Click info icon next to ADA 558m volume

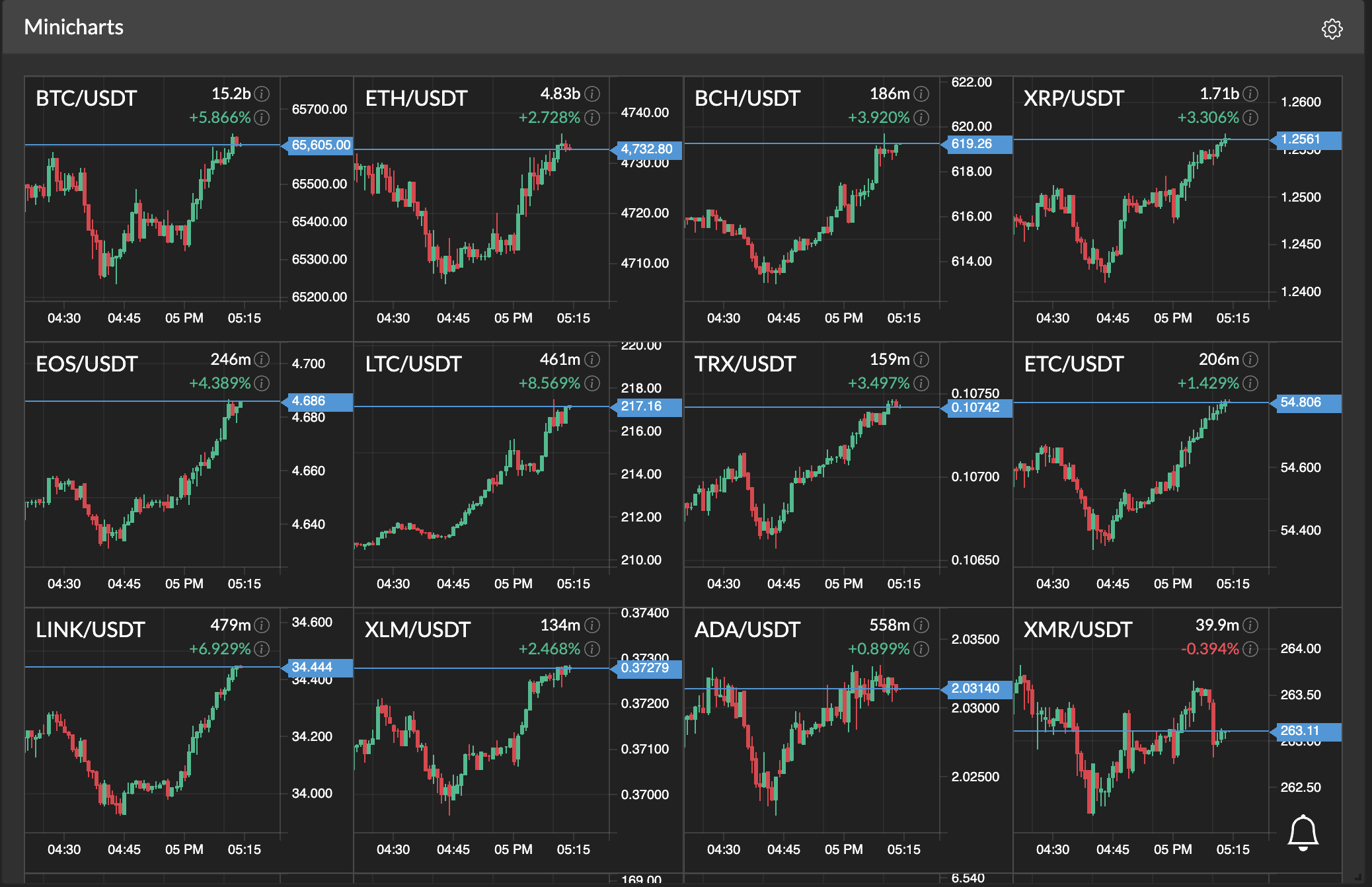pos(921,625)
